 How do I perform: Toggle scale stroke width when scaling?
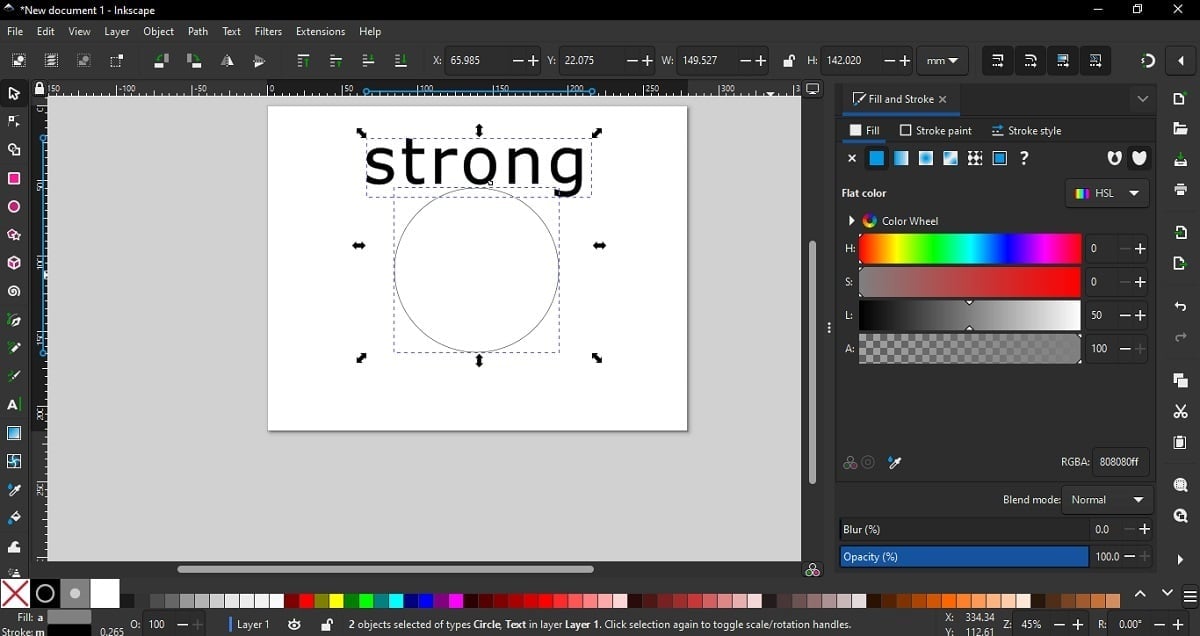[x=997, y=60]
